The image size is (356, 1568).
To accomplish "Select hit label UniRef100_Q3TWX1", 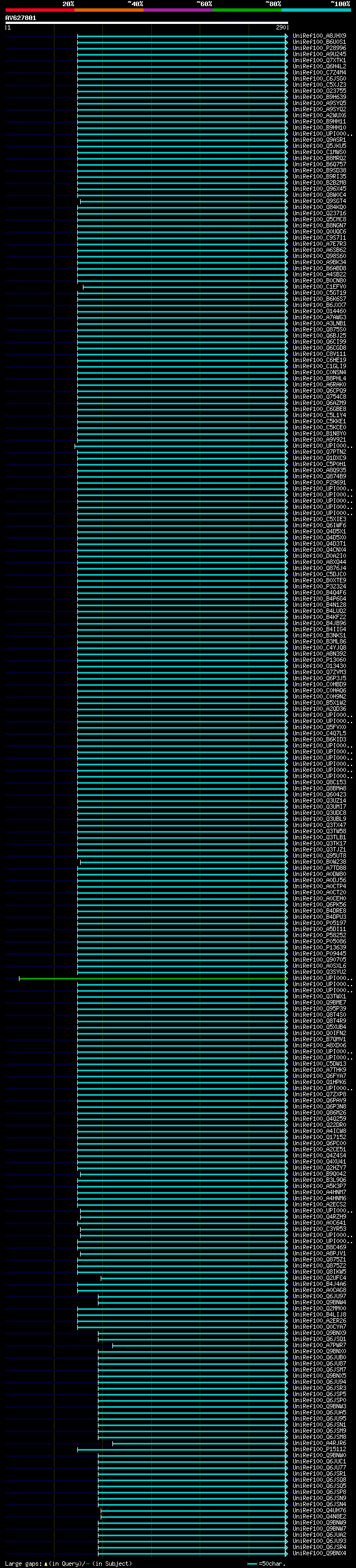I will click(x=319, y=996).
